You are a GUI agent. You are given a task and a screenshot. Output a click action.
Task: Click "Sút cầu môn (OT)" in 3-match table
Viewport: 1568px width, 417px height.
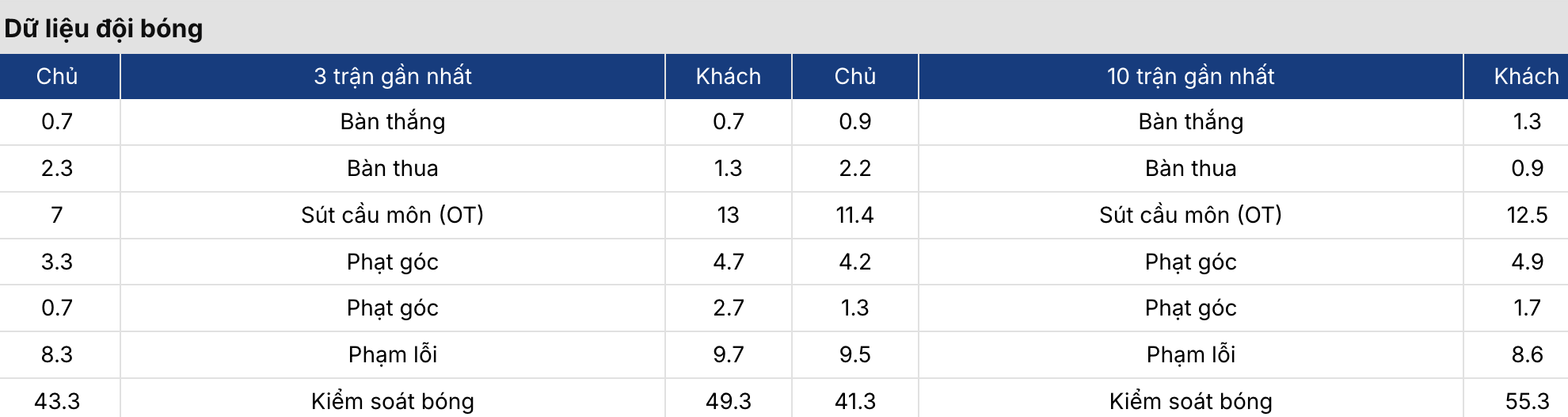[x=392, y=215]
